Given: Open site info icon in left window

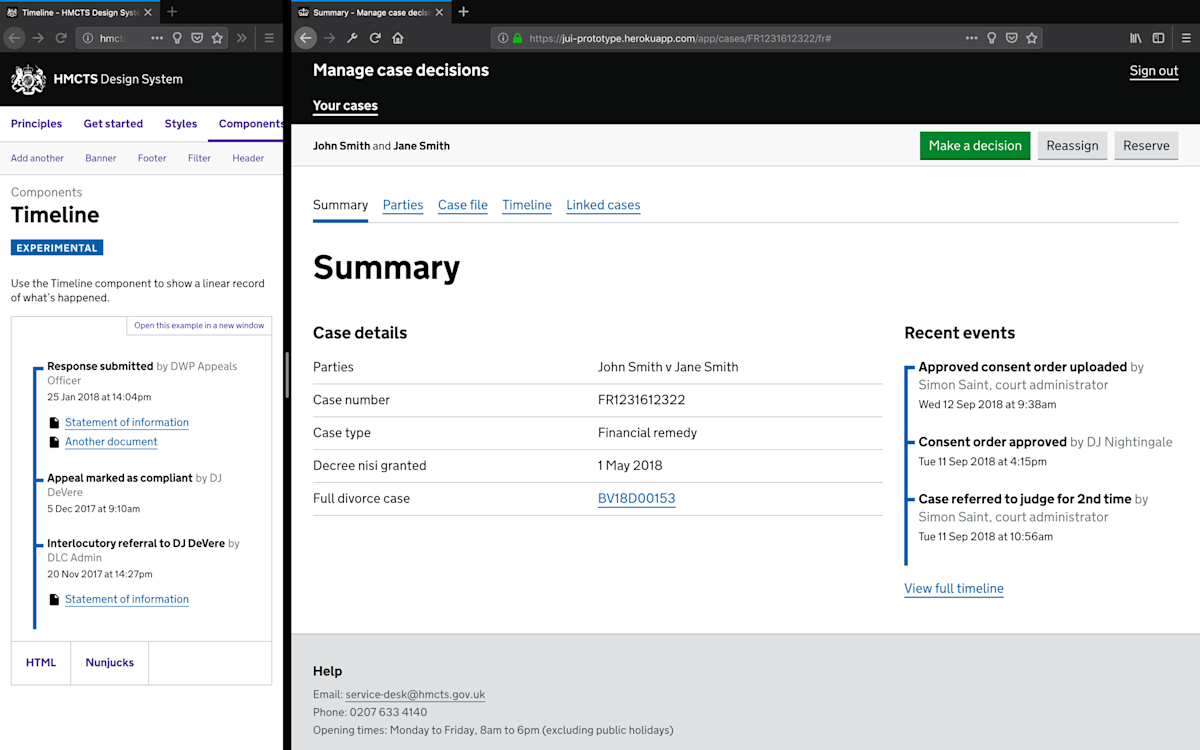Looking at the screenshot, I should point(88,38).
